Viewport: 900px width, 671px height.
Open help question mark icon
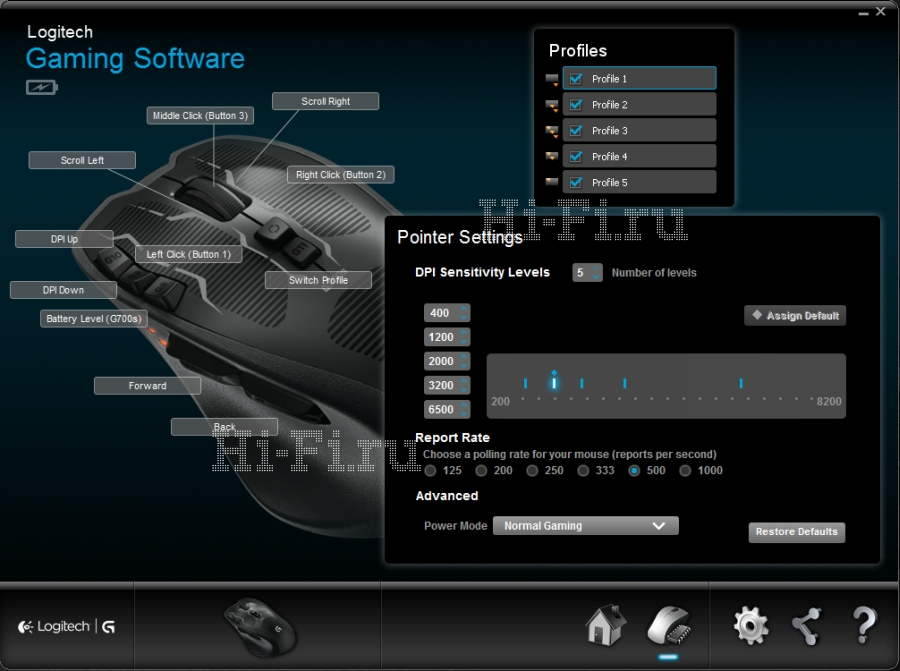point(865,626)
